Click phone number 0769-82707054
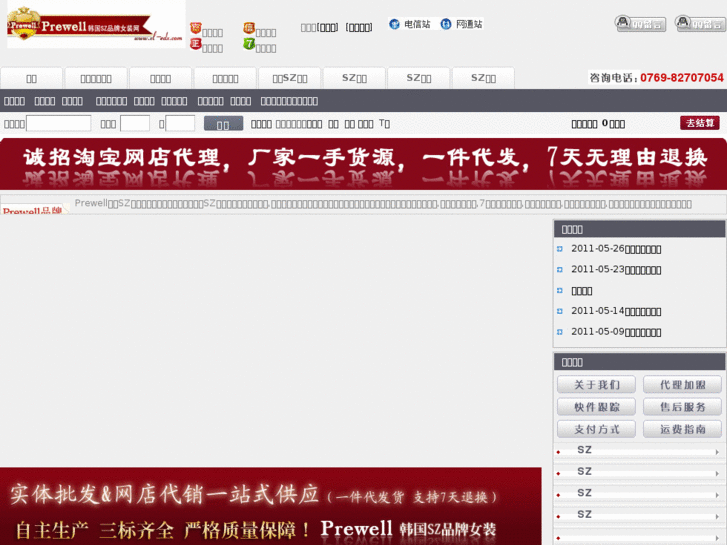Viewport: 727px width, 545px height. (682, 78)
